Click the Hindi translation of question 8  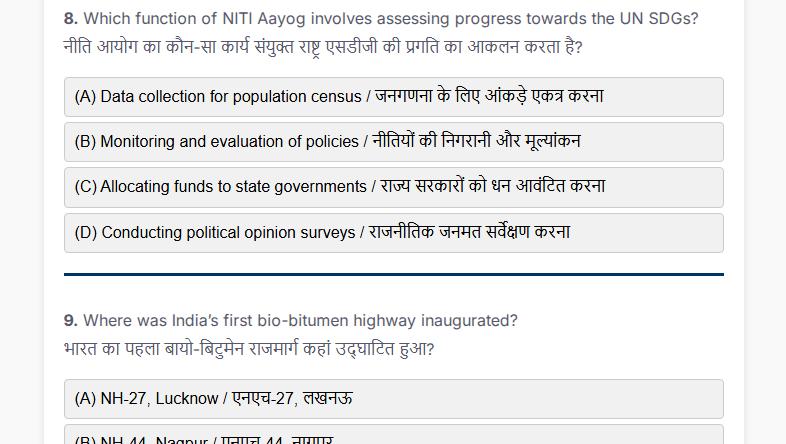(x=323, y=47)
